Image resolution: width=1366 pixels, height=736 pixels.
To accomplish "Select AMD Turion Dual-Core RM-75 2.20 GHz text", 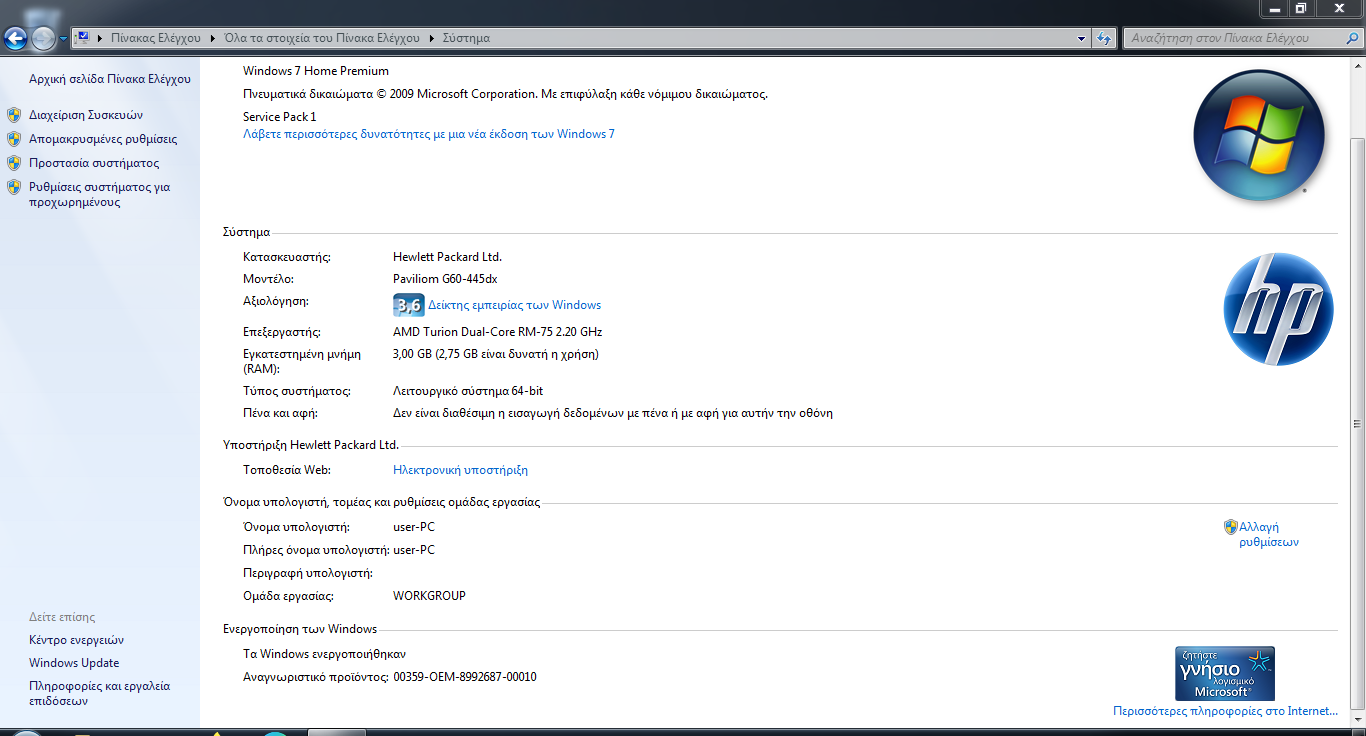I will click(498, 332).
